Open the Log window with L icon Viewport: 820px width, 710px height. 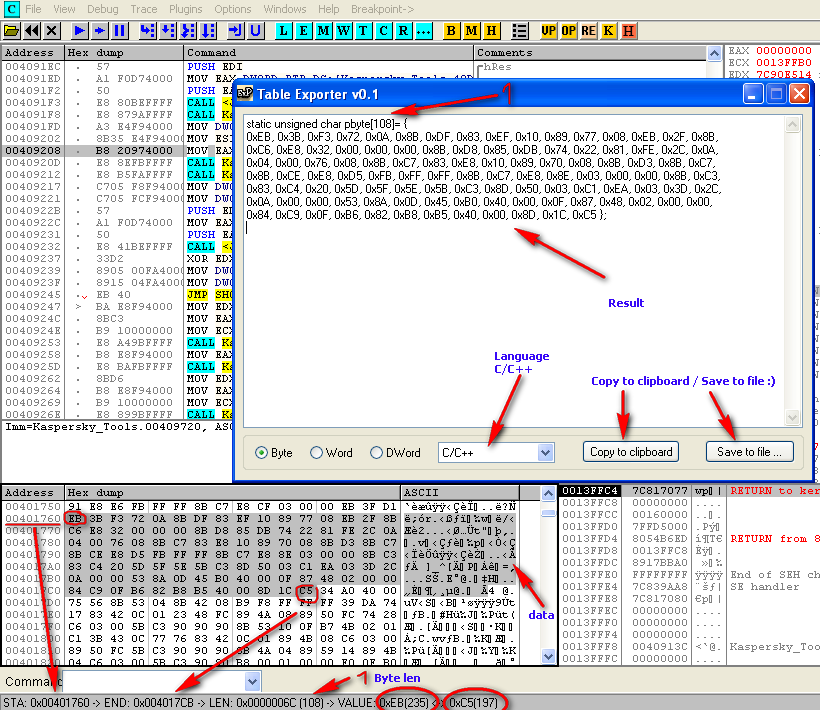(283, 31)
